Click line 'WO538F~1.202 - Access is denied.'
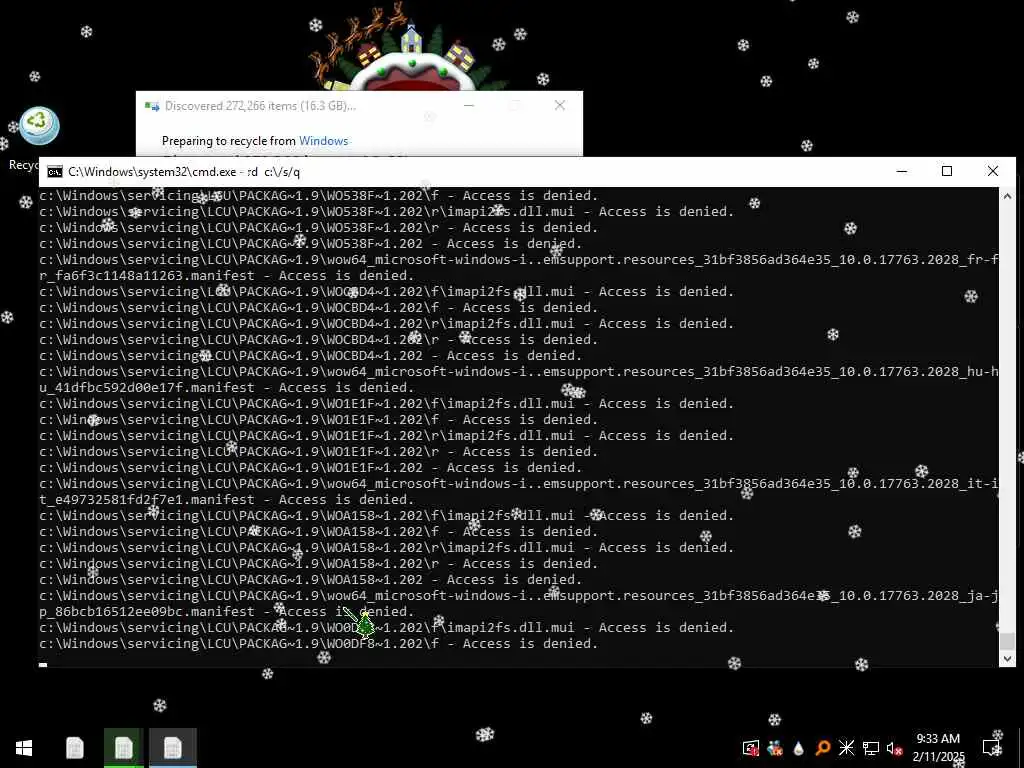Image resolution: width=1024 pixels, height=768 pixels. pos(310,244)
